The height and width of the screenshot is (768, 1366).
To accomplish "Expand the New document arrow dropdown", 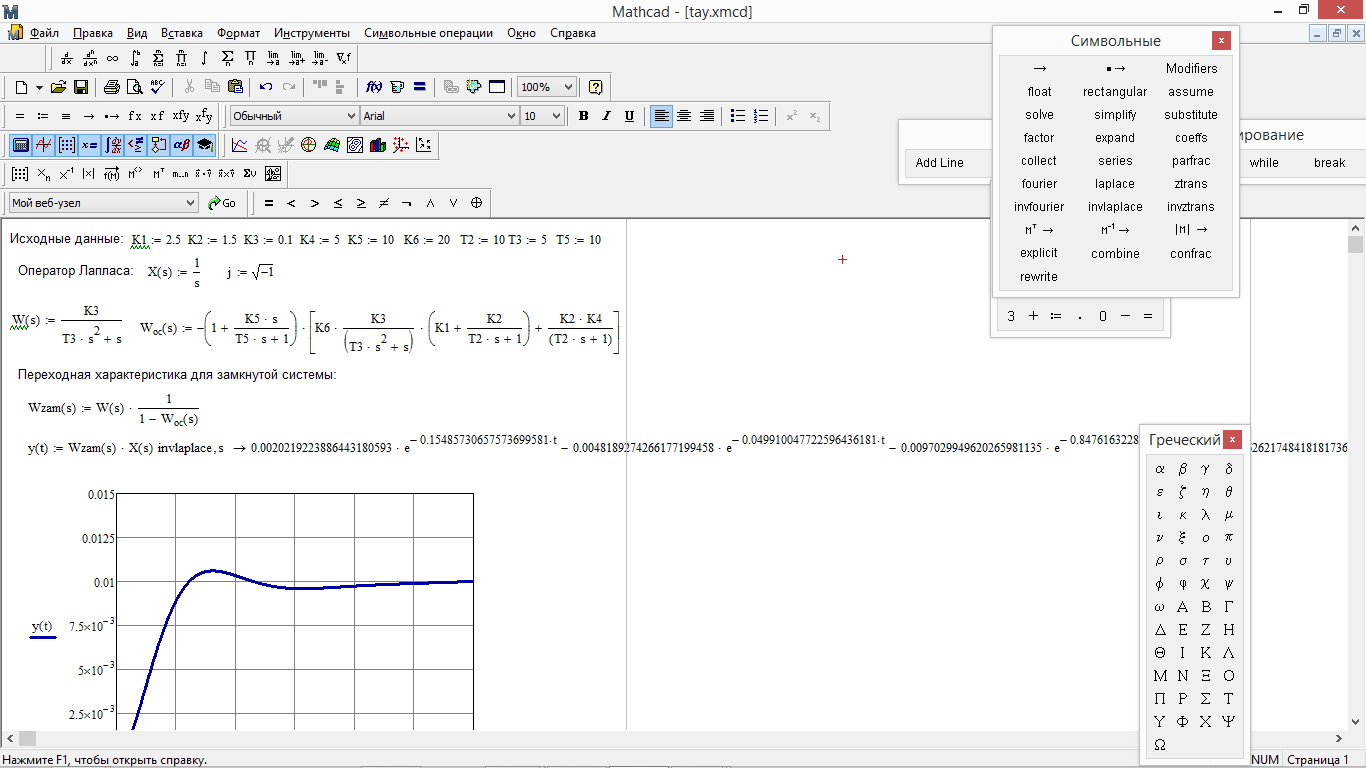I will point(39,87).
